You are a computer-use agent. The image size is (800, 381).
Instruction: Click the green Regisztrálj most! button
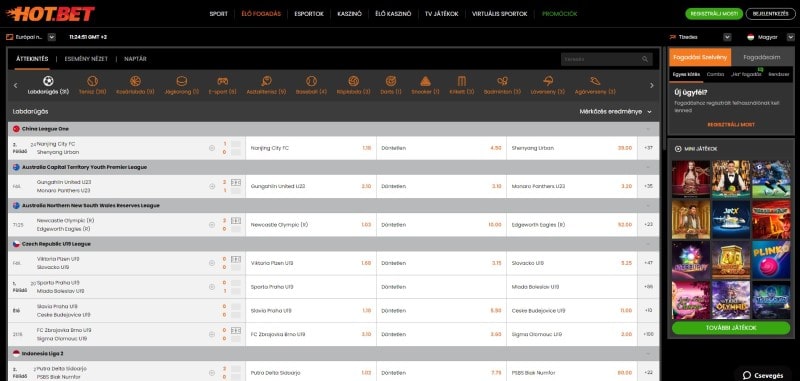[713, 14]
